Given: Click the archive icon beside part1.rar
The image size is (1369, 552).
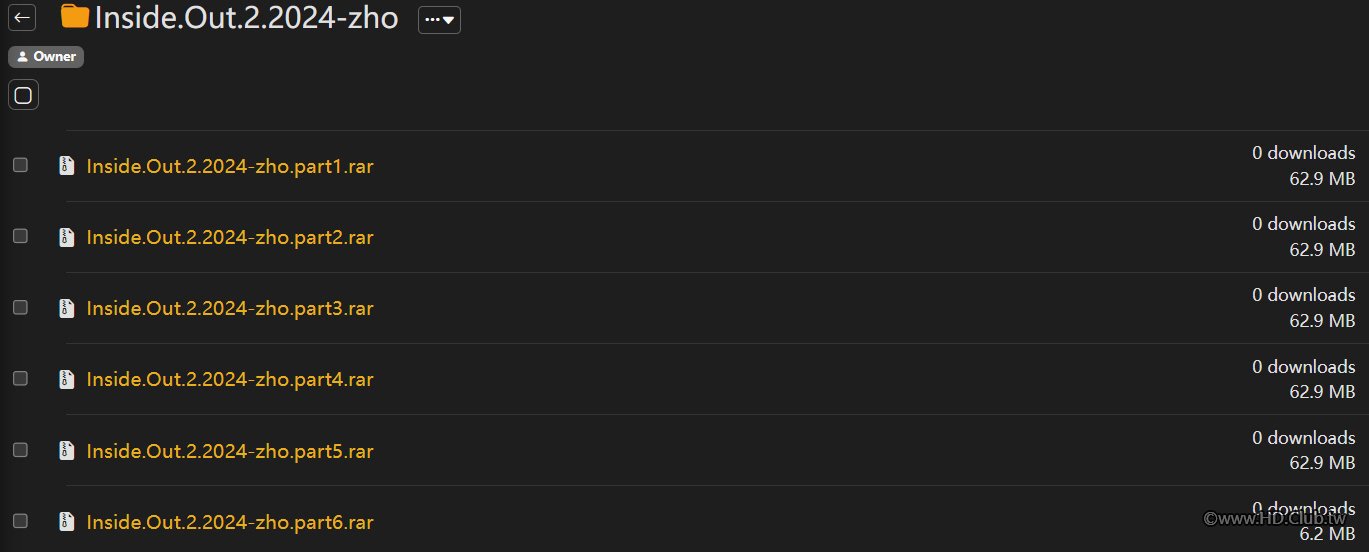Looking at the screenshot, I should click(67, 166).
